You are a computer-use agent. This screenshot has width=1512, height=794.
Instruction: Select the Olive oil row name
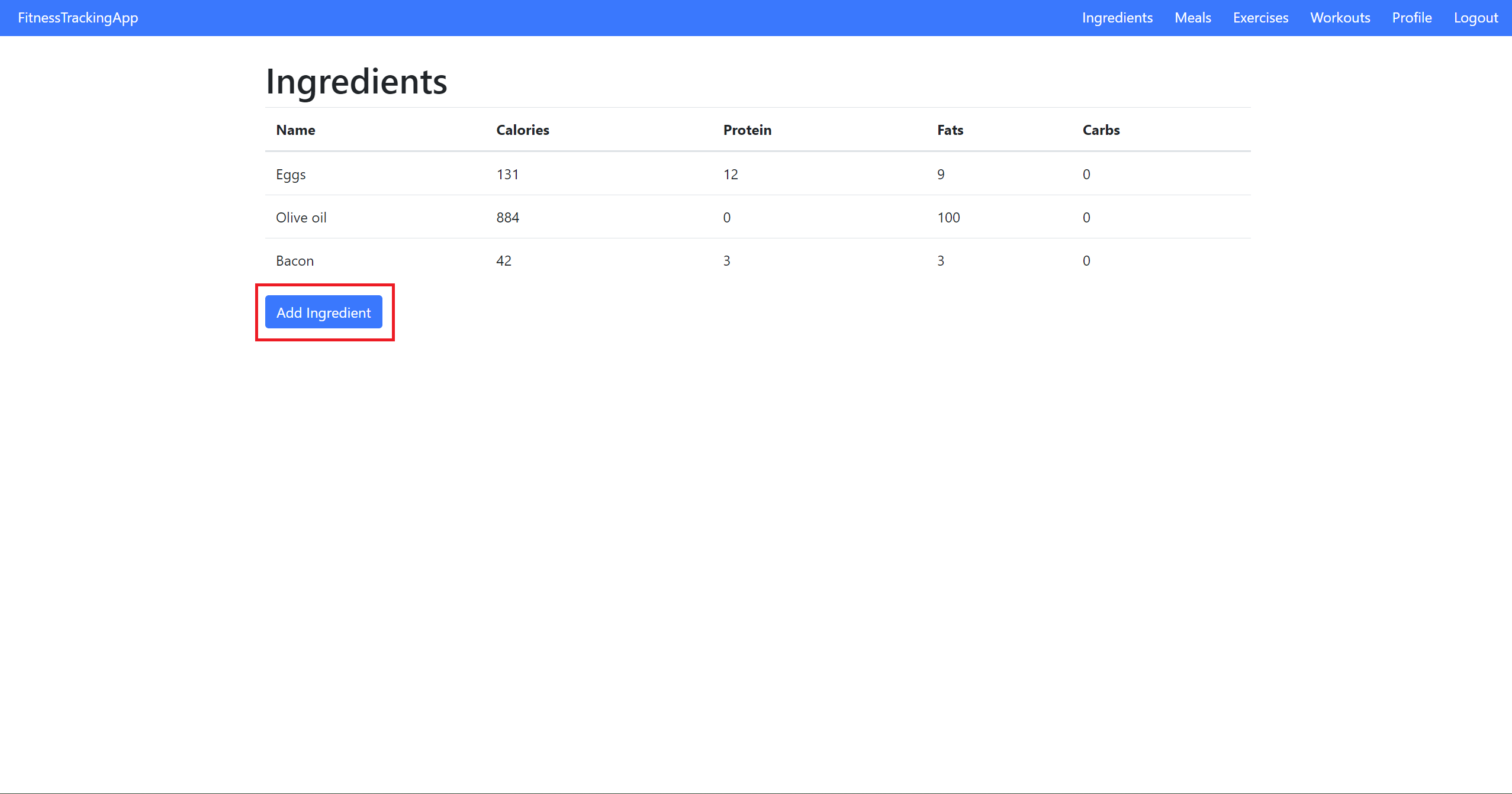301,218
